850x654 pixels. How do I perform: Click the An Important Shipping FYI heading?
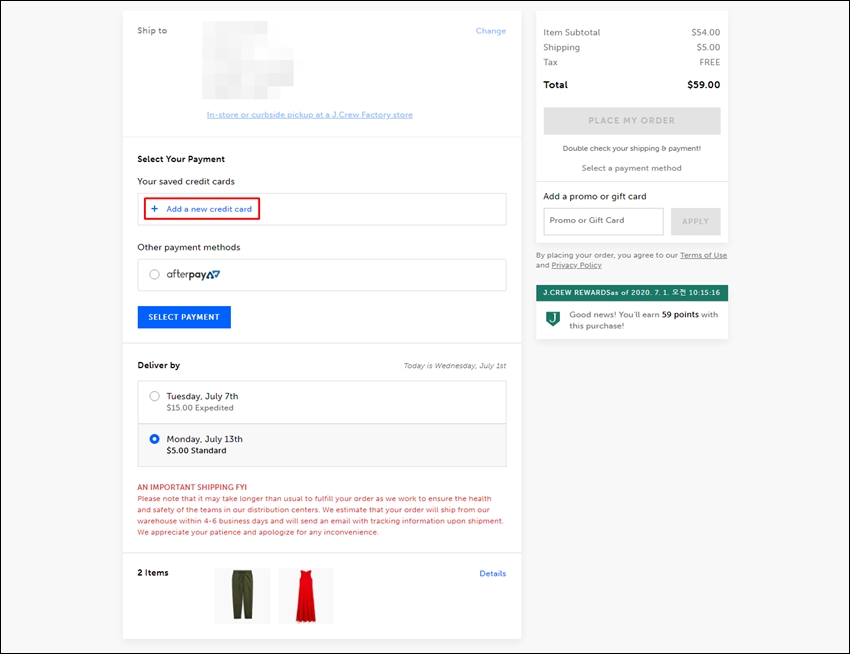pos(192,487)
